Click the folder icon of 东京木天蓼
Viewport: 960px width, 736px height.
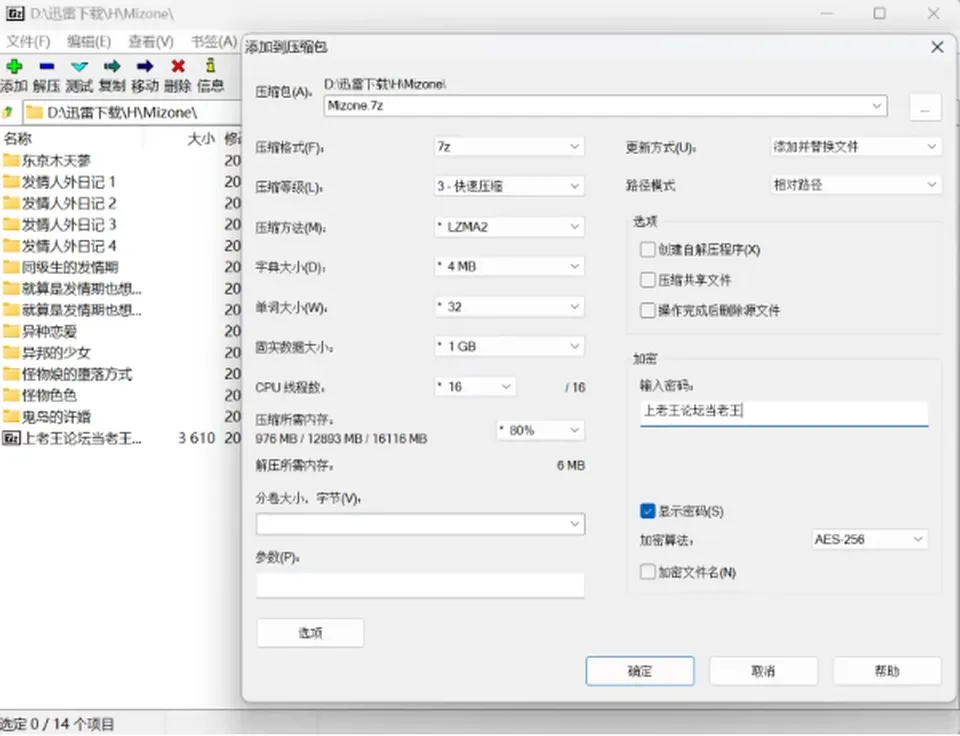pyautogui.click(x=11, y=161)
